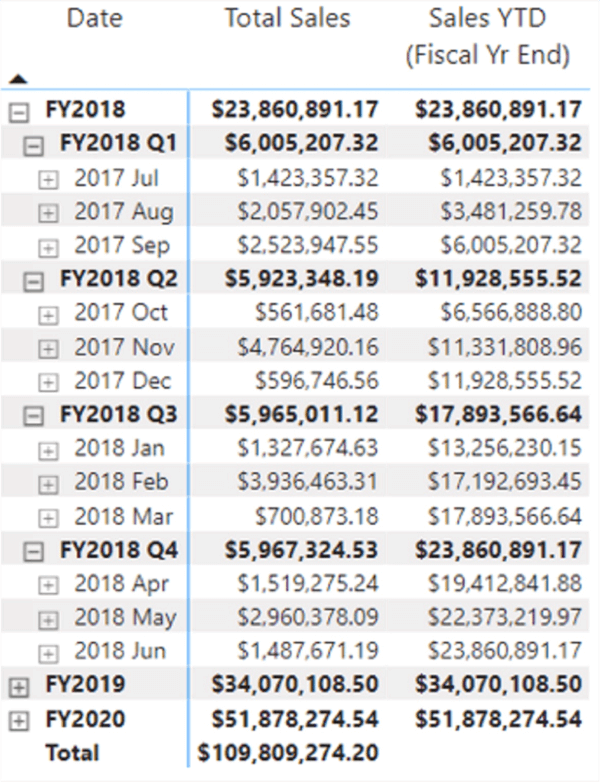The image size is (600, 783).
Task: Click the Sales YTD column header
Action: pos(486,36)
